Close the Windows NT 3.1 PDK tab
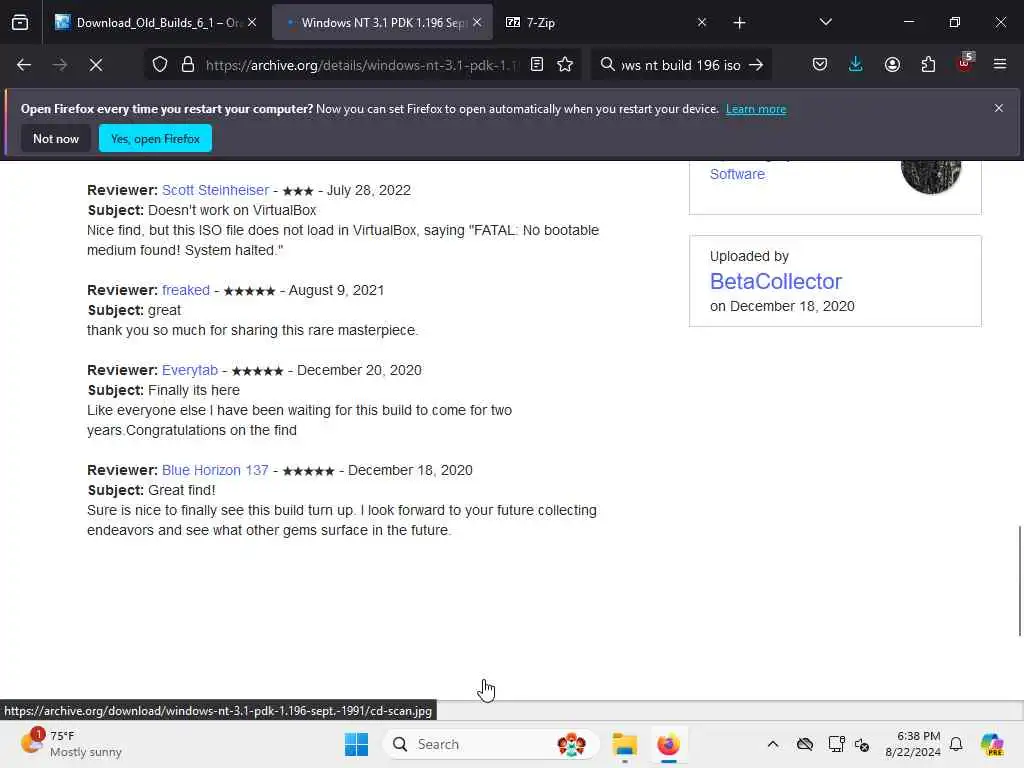Image resolution: width=1024 pixels, height=768 pixels. 477,22
